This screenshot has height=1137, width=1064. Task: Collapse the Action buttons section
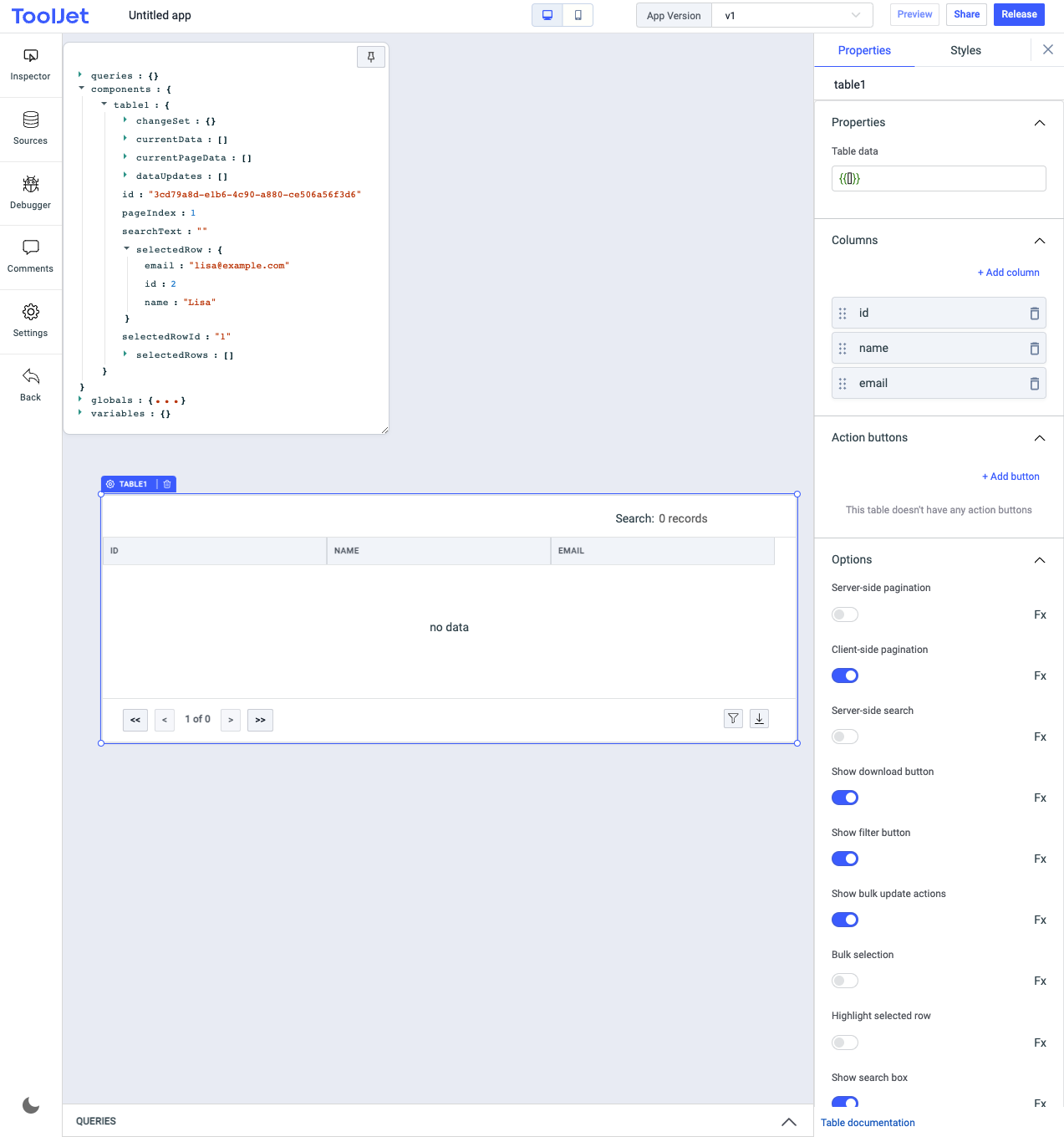[1040, 438]
